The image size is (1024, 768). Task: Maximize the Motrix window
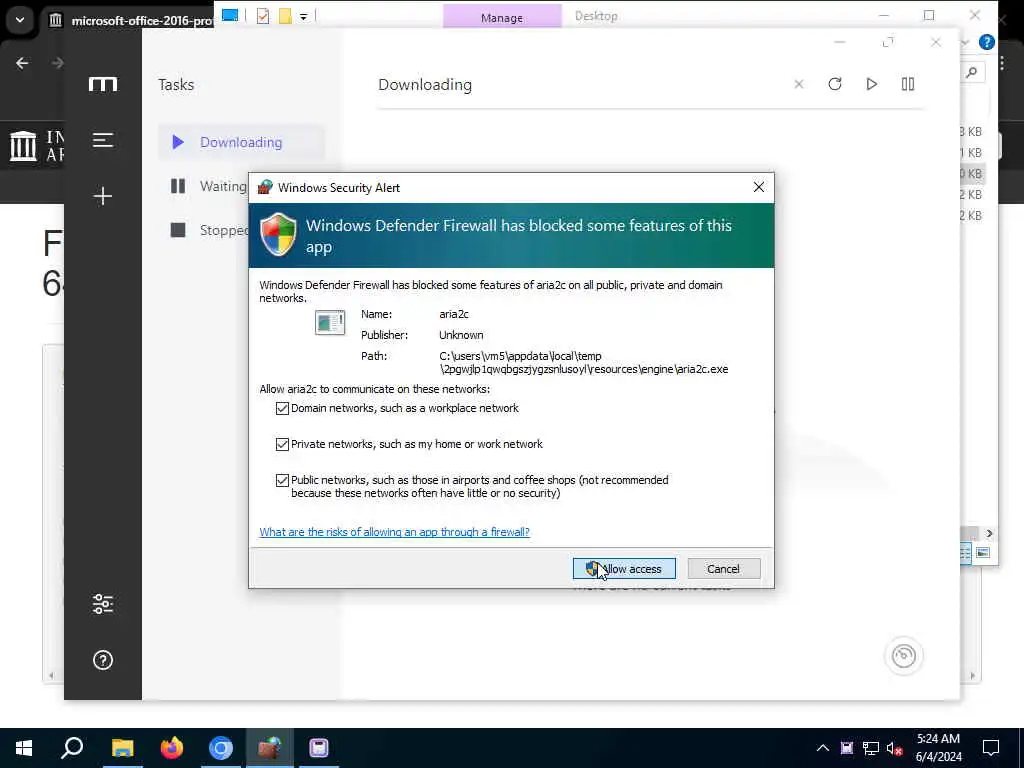pos(888,42)
